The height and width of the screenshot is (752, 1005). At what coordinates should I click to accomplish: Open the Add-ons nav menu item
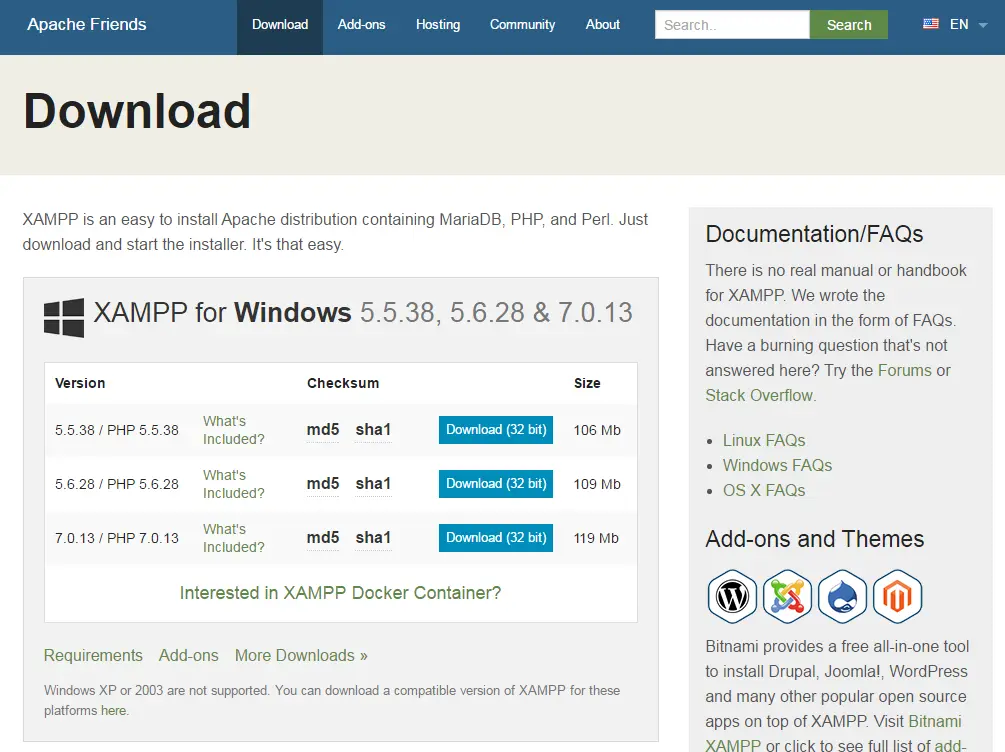pyautogui.click(x=361, y=24)
